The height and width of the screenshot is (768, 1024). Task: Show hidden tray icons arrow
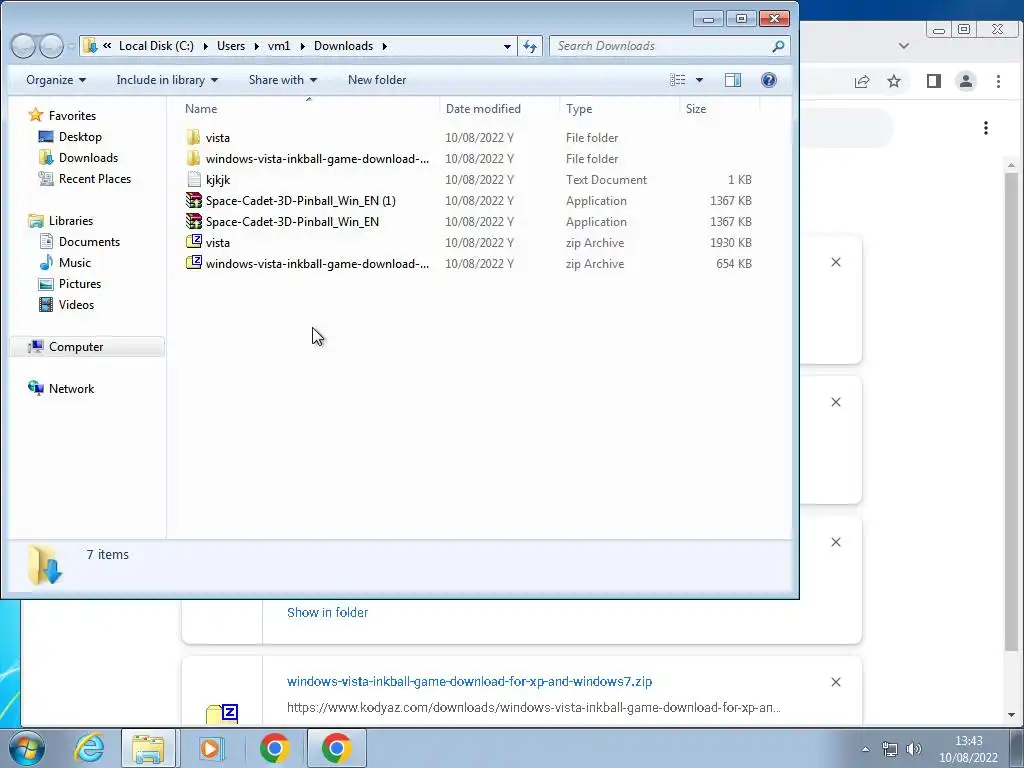865,749
